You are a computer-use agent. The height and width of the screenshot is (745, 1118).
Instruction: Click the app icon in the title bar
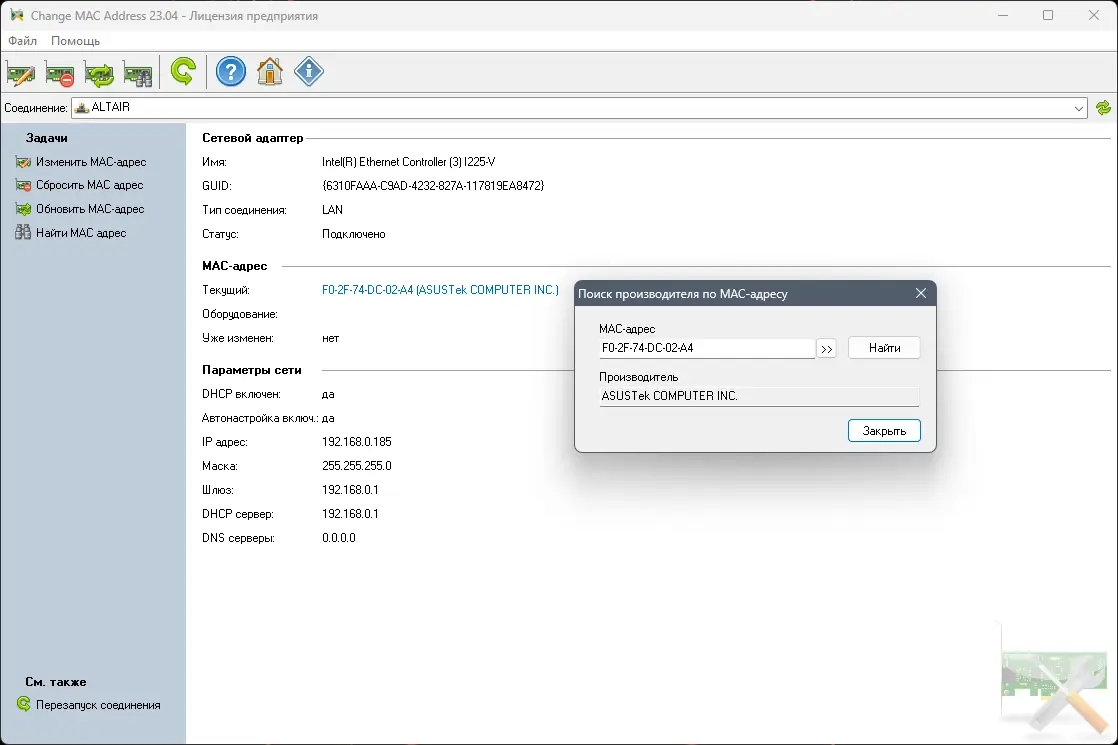click(16, 15)
